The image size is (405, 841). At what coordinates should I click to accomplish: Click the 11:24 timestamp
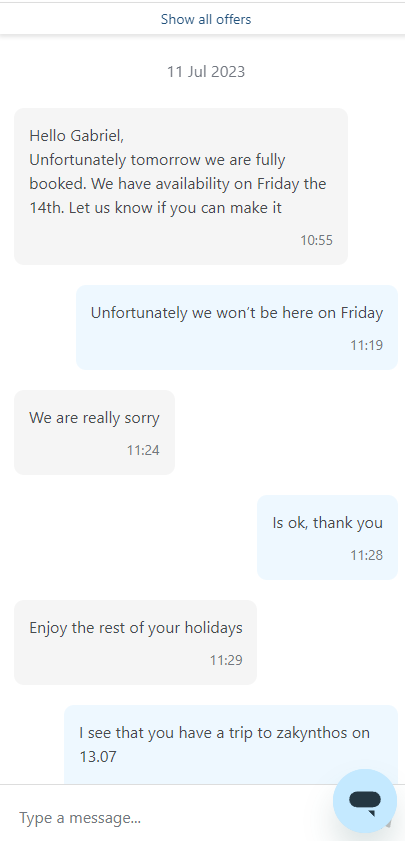[x=143, y=451]
